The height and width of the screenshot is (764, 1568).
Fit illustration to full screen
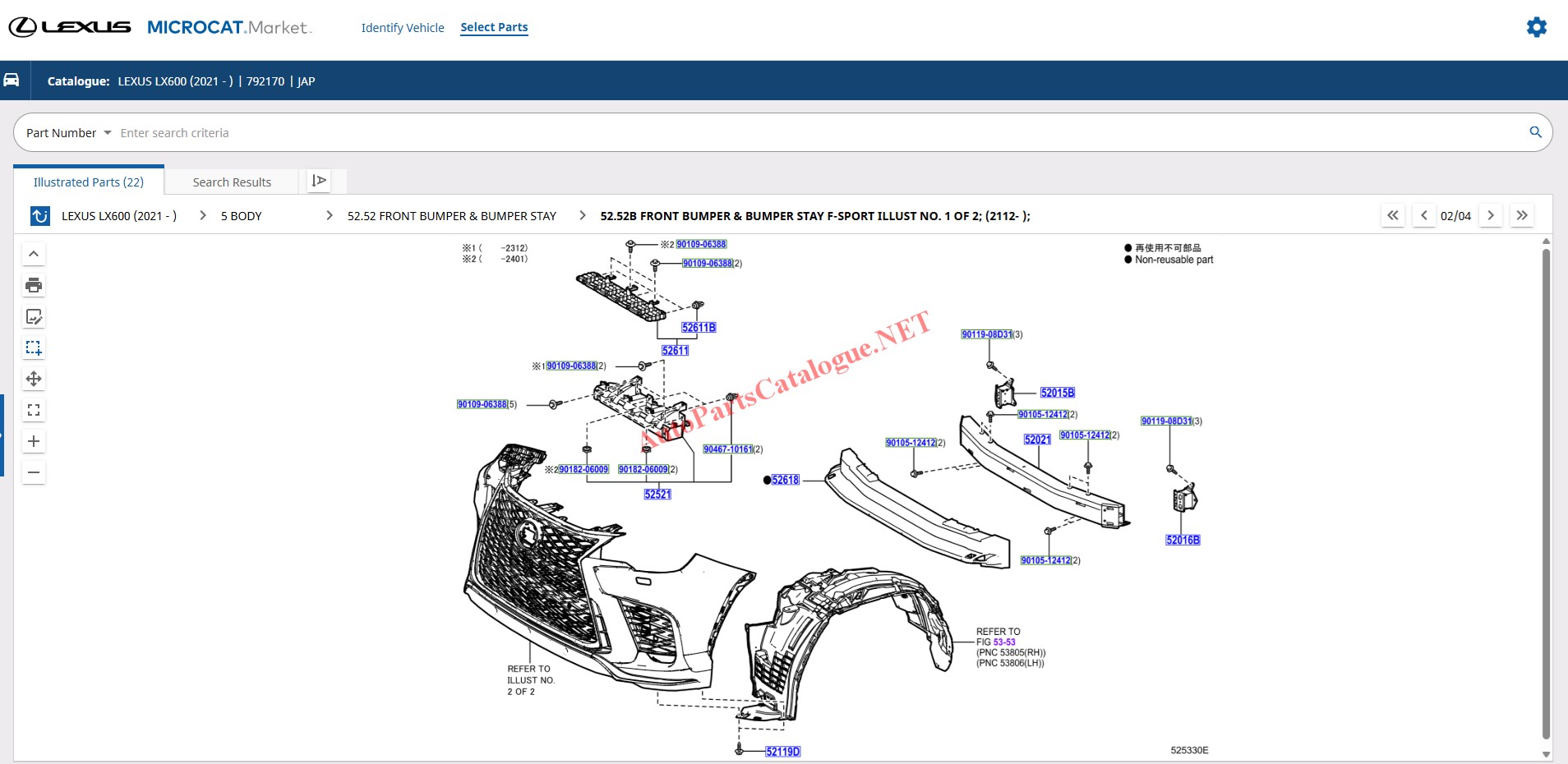coord(34,410)
